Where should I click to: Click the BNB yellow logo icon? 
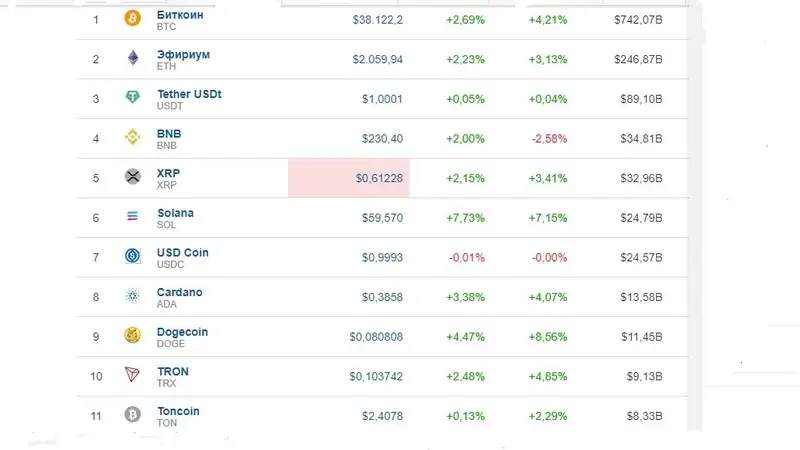[x=132, y=138]
